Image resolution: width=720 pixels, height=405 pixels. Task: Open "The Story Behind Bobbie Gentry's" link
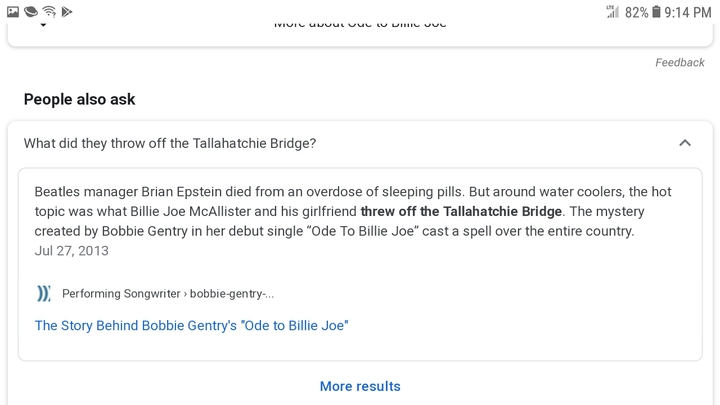[x=191, y=326]
